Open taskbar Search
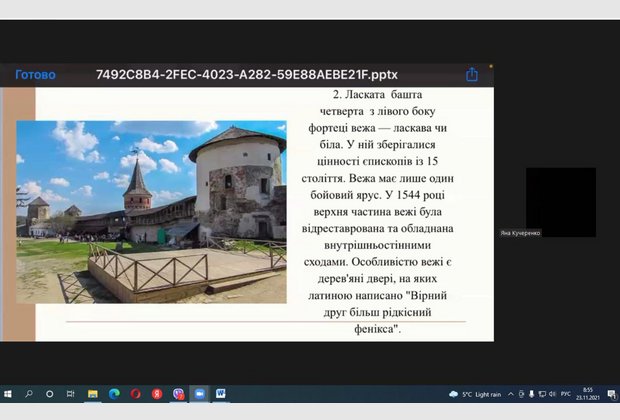 pyautogui.click(x=29, y=394)
